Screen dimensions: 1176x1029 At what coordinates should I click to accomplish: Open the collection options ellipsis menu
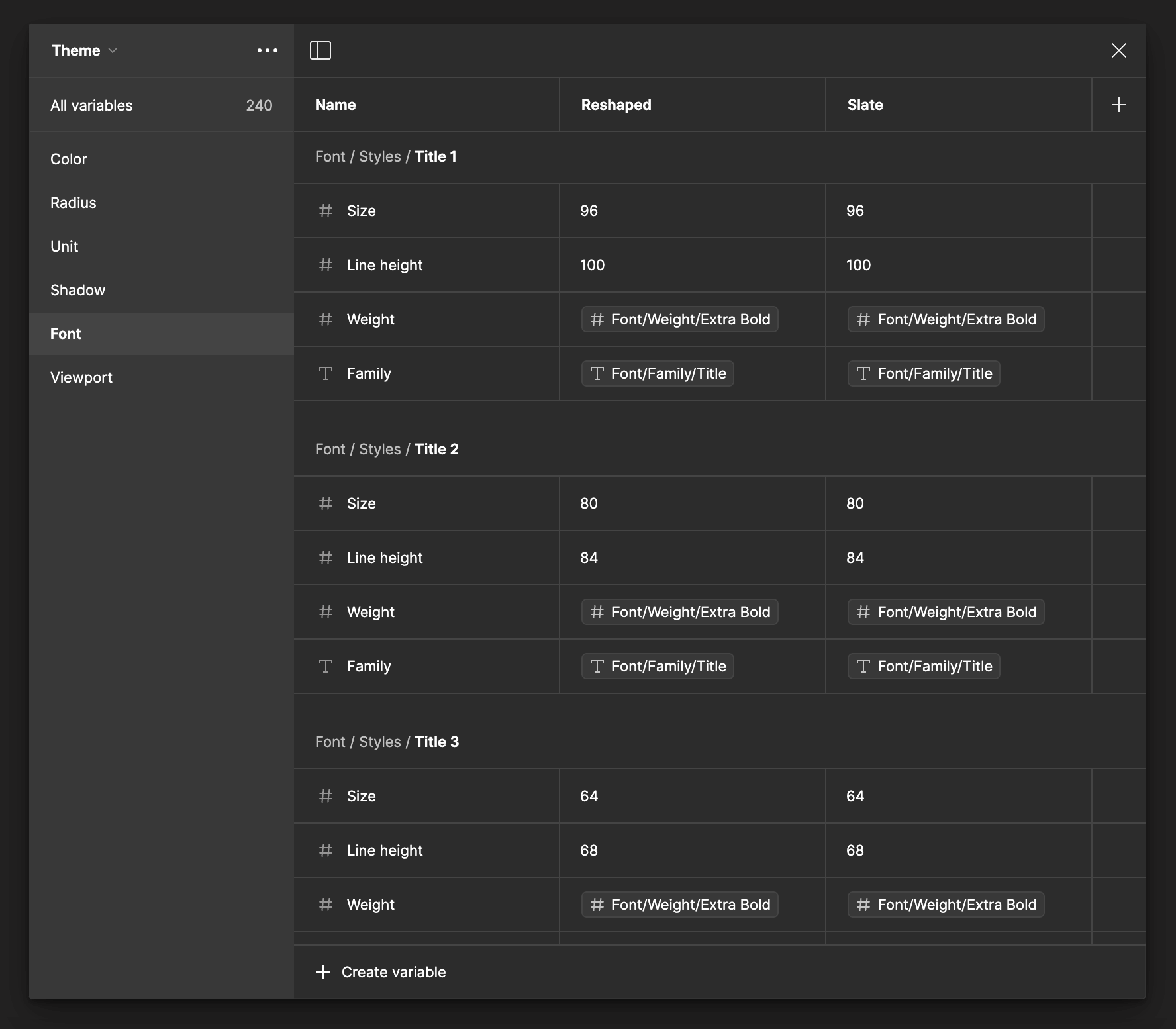[x=268, y=50]
